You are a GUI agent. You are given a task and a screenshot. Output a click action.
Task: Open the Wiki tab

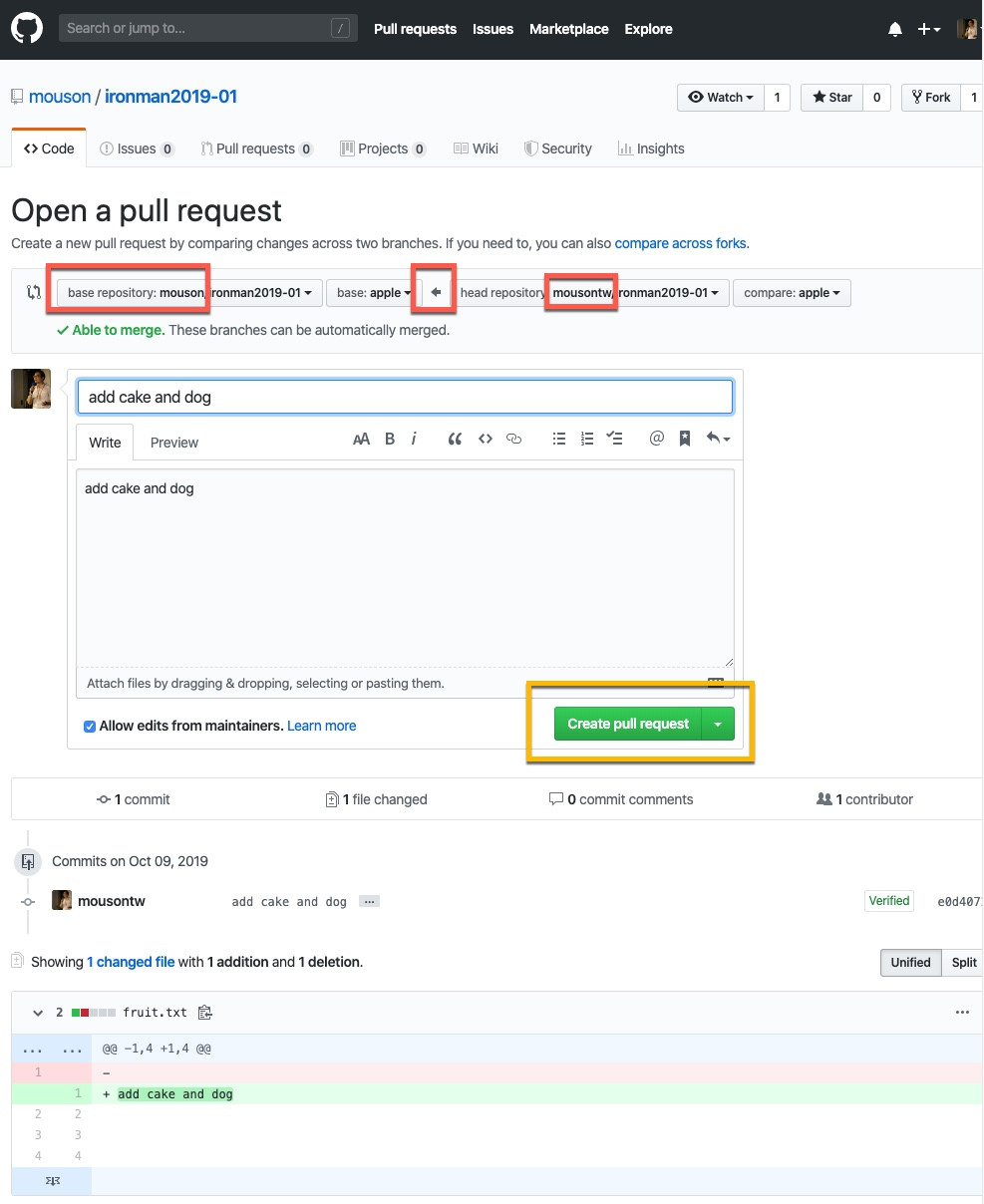[476, 149]
